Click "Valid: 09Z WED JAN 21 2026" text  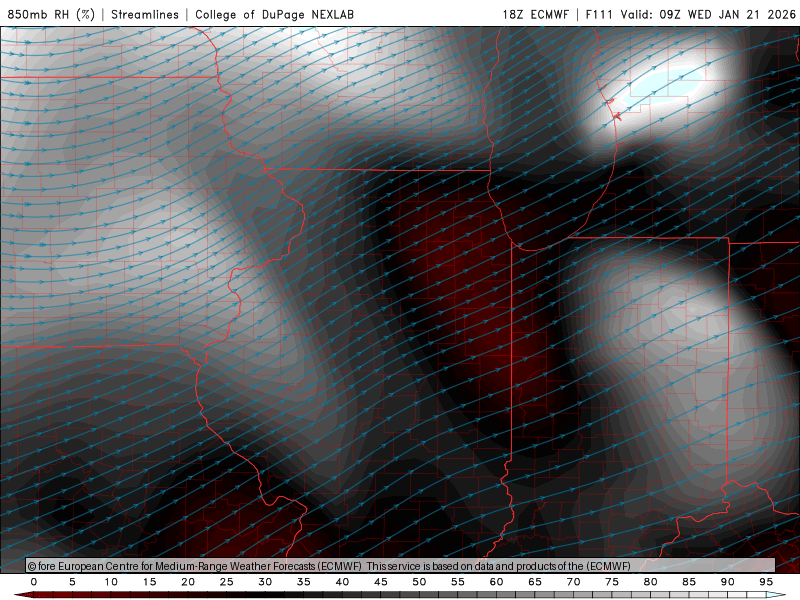pyautogui.click(x=708, y=14)
